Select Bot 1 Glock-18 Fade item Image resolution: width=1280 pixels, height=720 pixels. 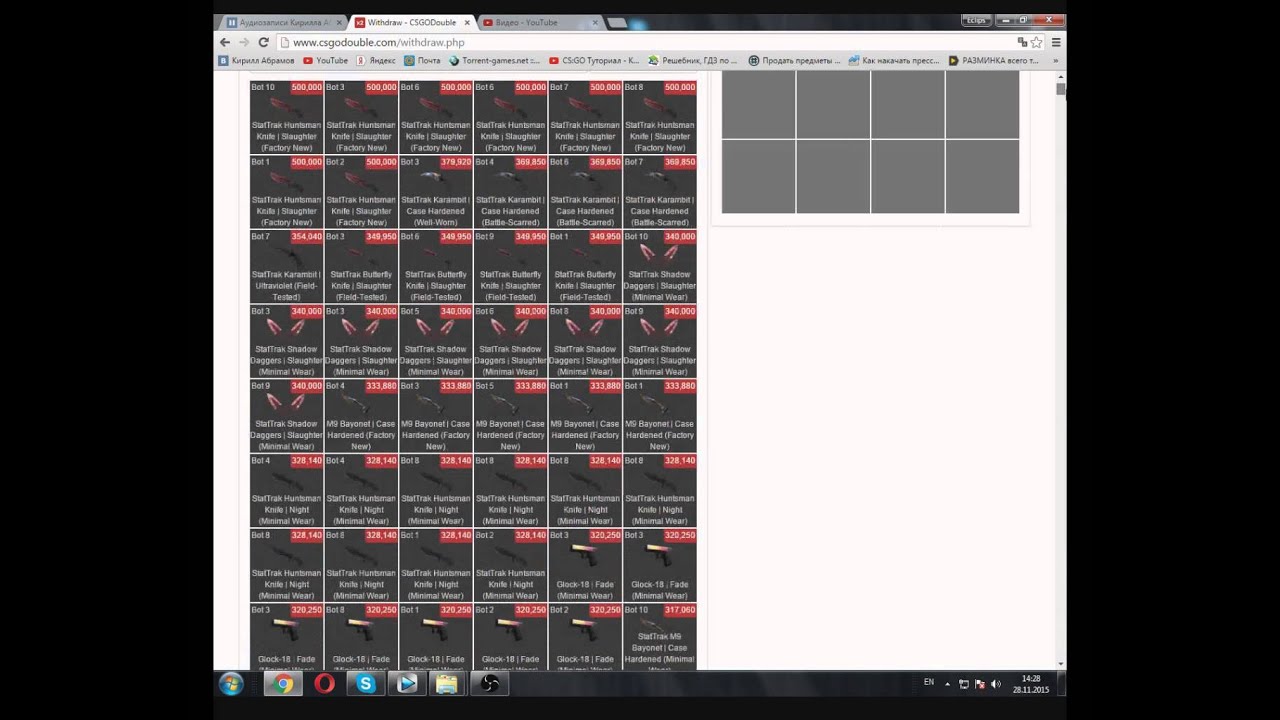(x=436, y=637)
